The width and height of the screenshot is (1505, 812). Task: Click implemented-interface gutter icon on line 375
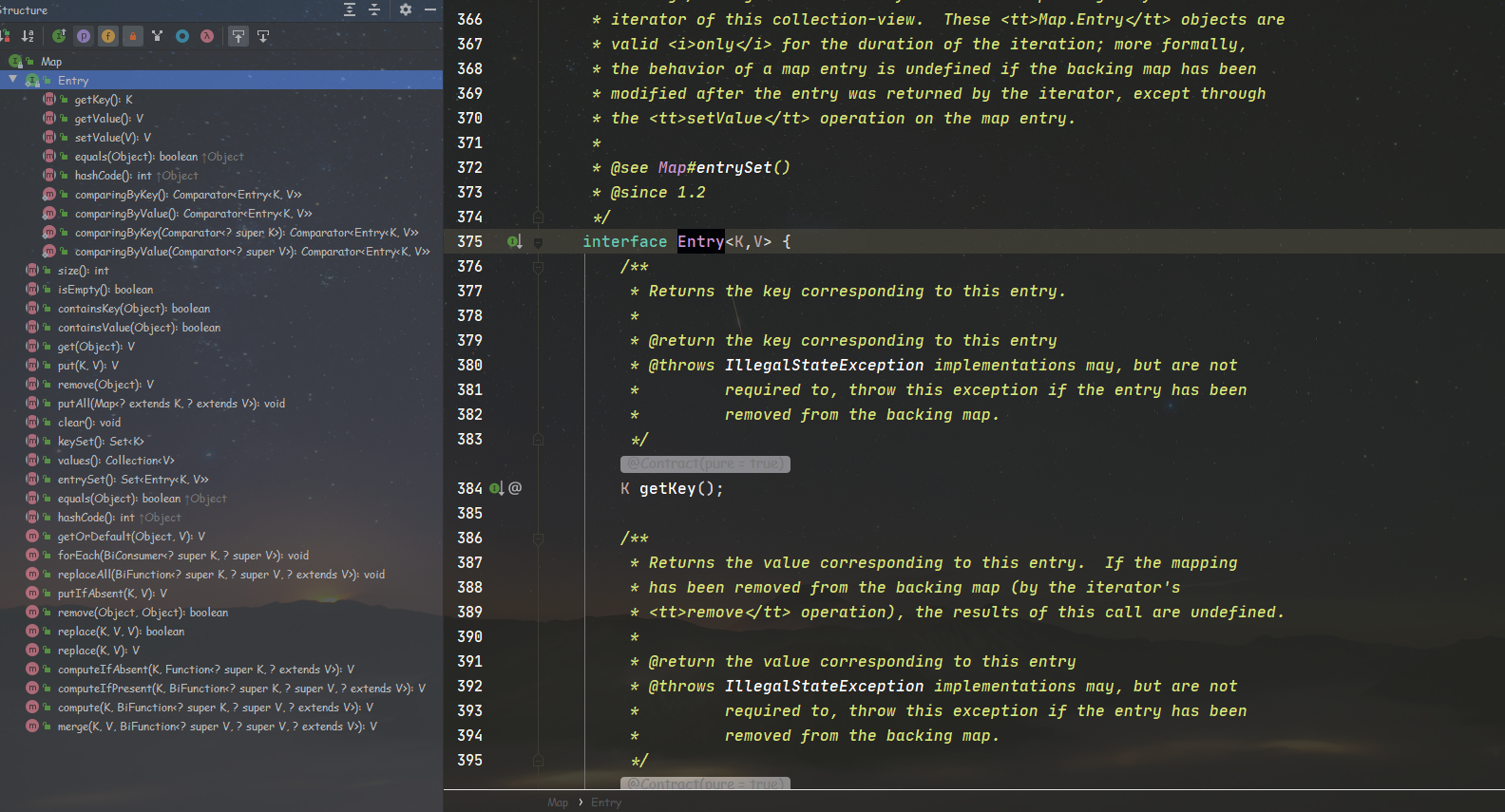point(514,241)
